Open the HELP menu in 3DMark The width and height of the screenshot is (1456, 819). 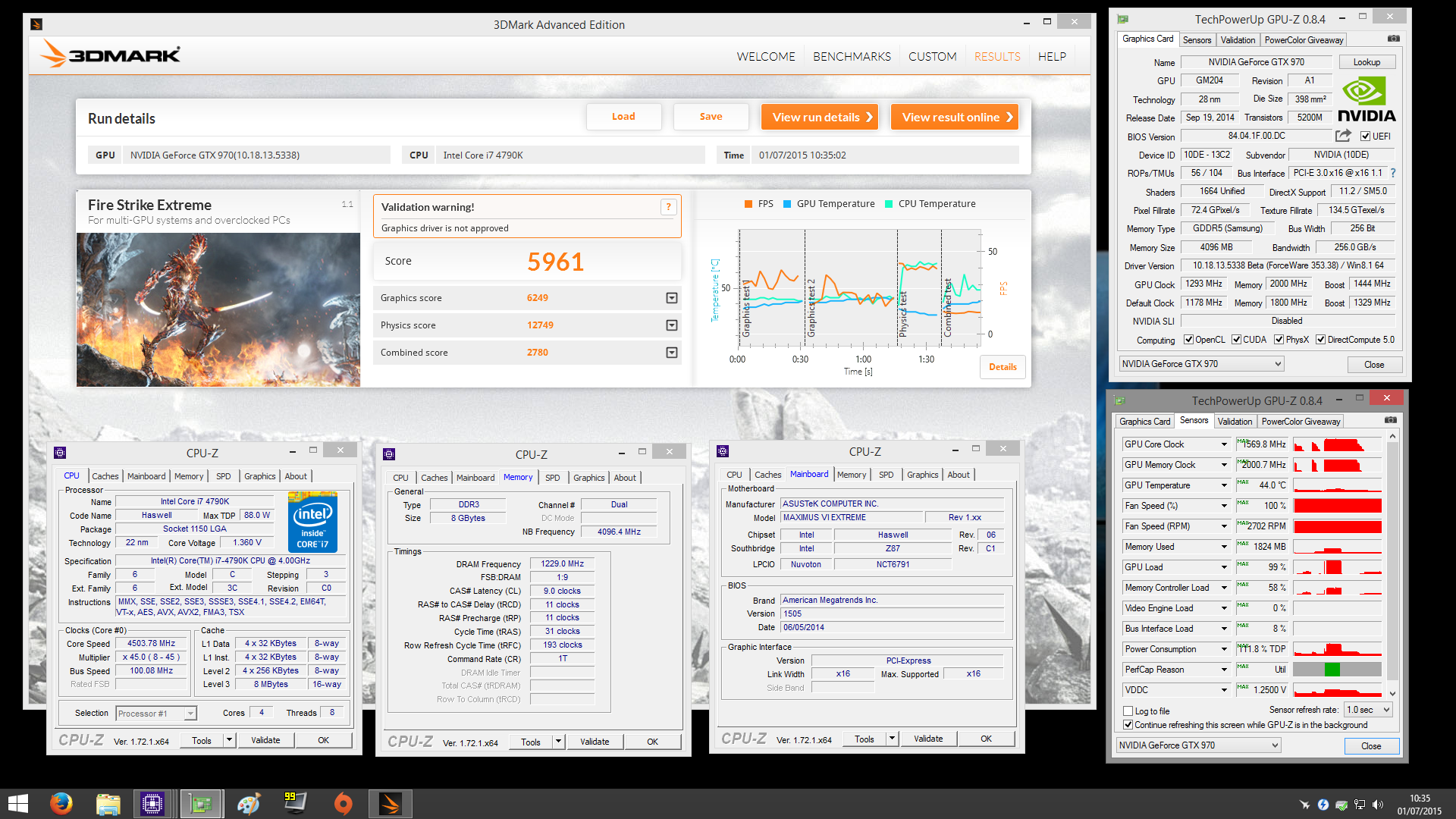(x=1052, y=57)
